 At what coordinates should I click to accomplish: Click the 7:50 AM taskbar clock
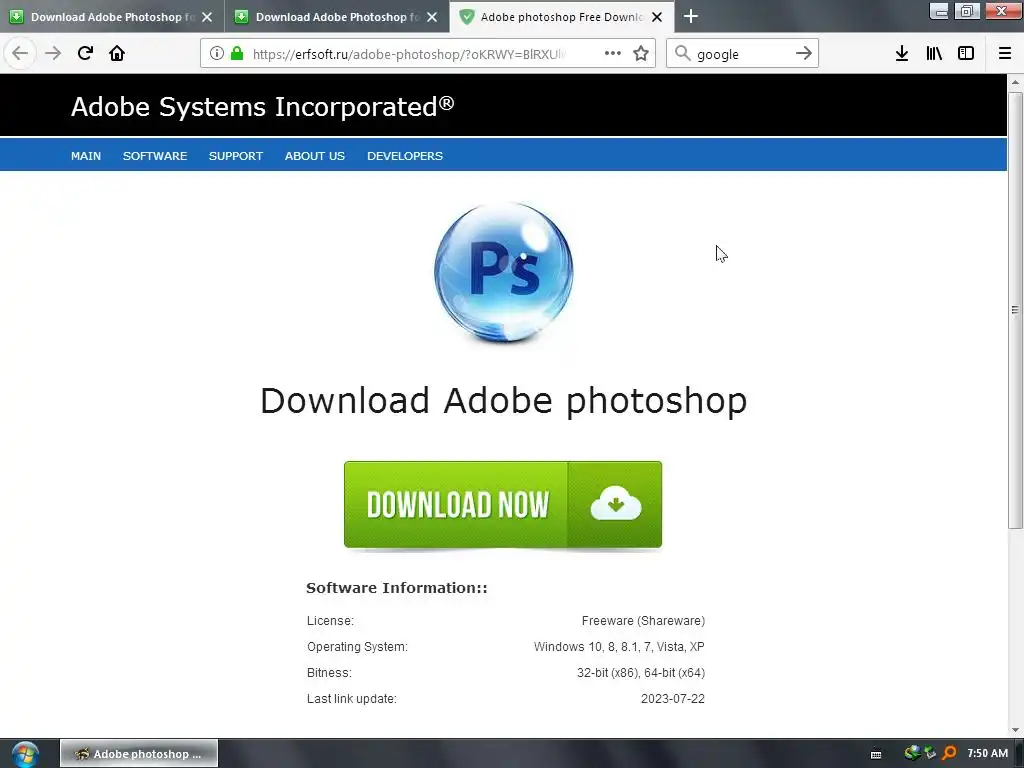(x=987, y=753)
